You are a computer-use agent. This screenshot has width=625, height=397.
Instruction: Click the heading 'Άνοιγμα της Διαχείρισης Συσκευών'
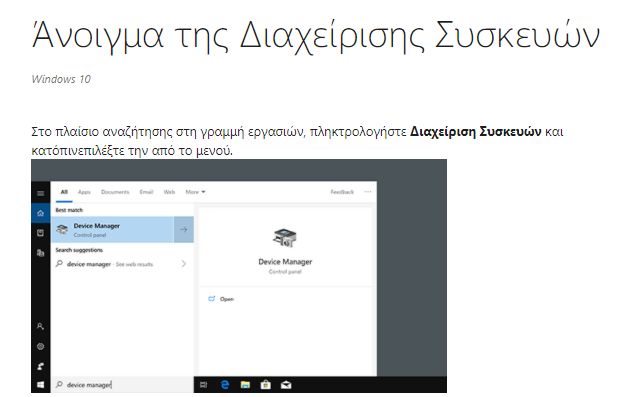(x=315, y=36)
